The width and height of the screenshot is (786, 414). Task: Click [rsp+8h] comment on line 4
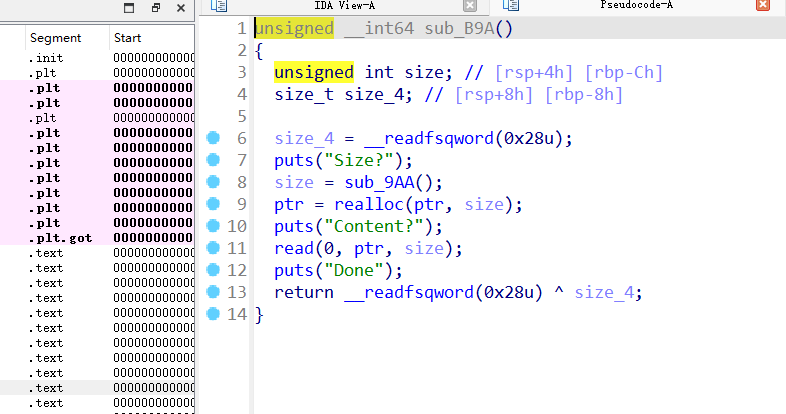pyautogui.click(x=494, y=94)
